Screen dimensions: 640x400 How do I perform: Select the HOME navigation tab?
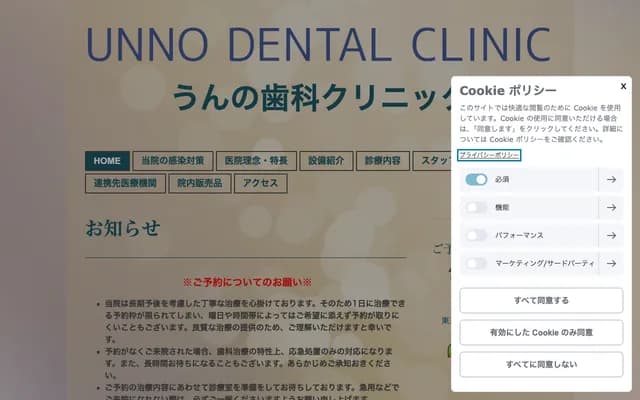(x=107, y=161)
